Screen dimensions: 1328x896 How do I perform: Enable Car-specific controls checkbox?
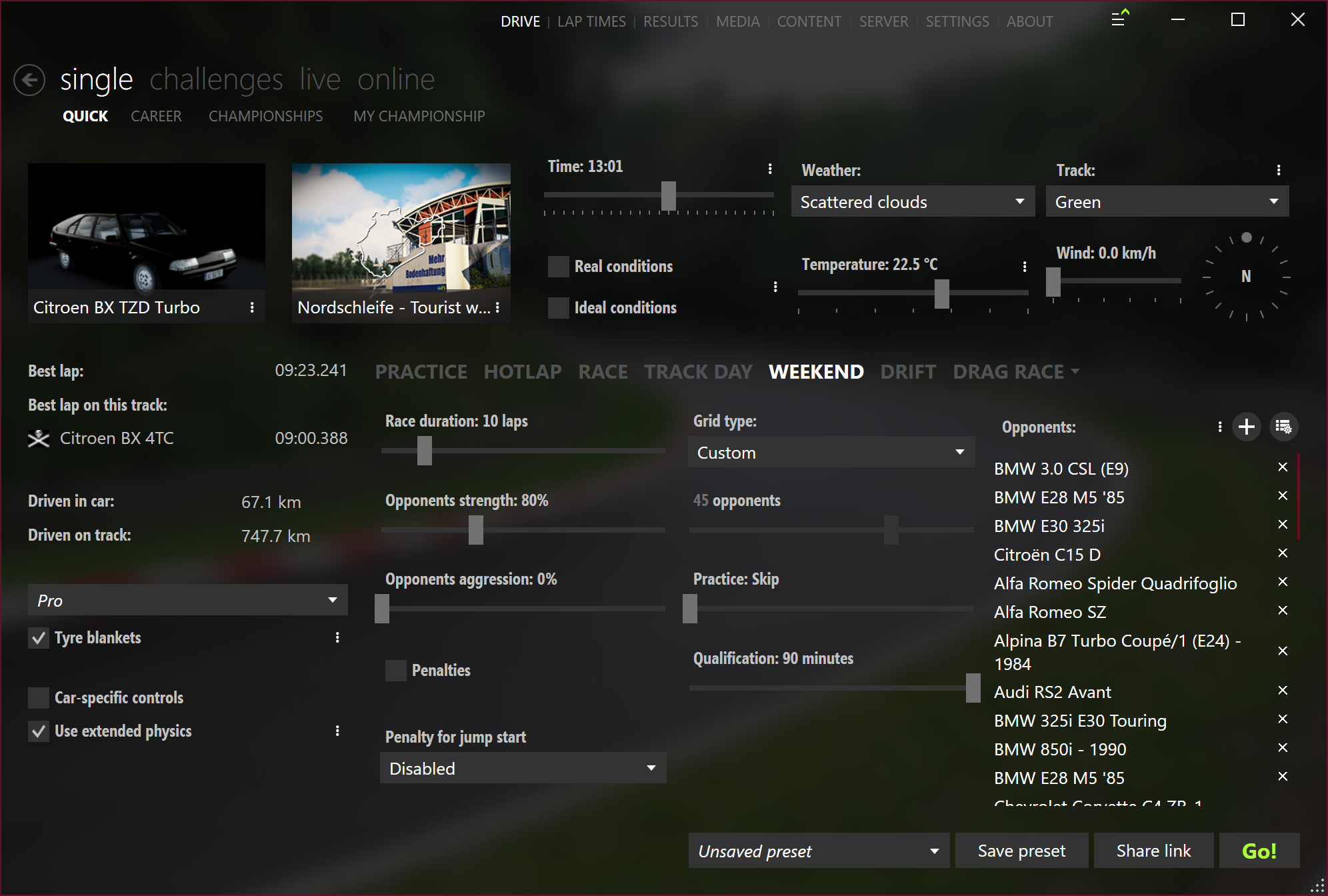point(39,698)
